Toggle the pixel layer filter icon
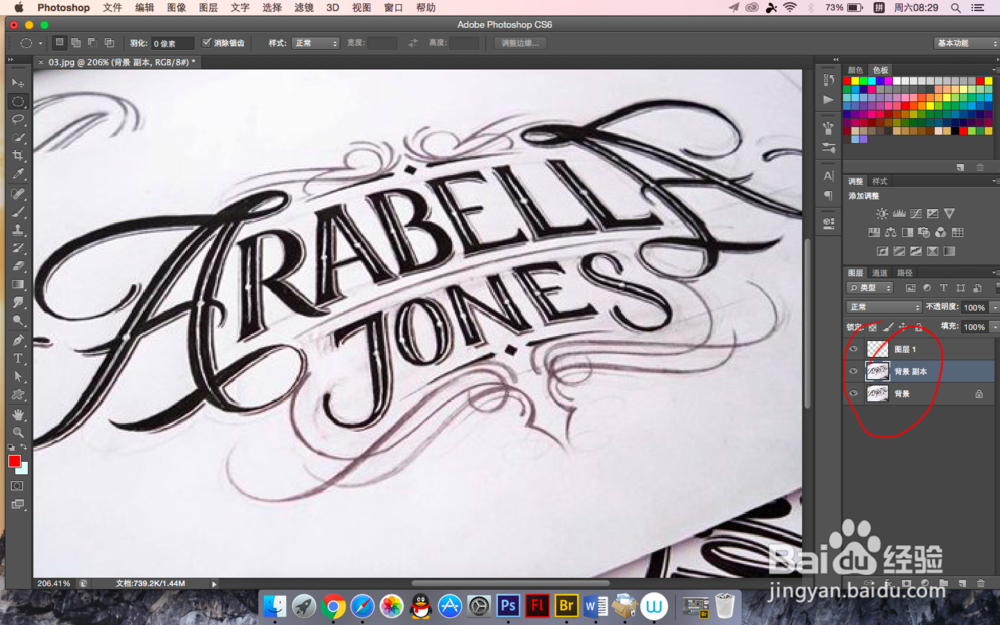1000x625 pixels. pyautogui.click(x=910, y=288)
